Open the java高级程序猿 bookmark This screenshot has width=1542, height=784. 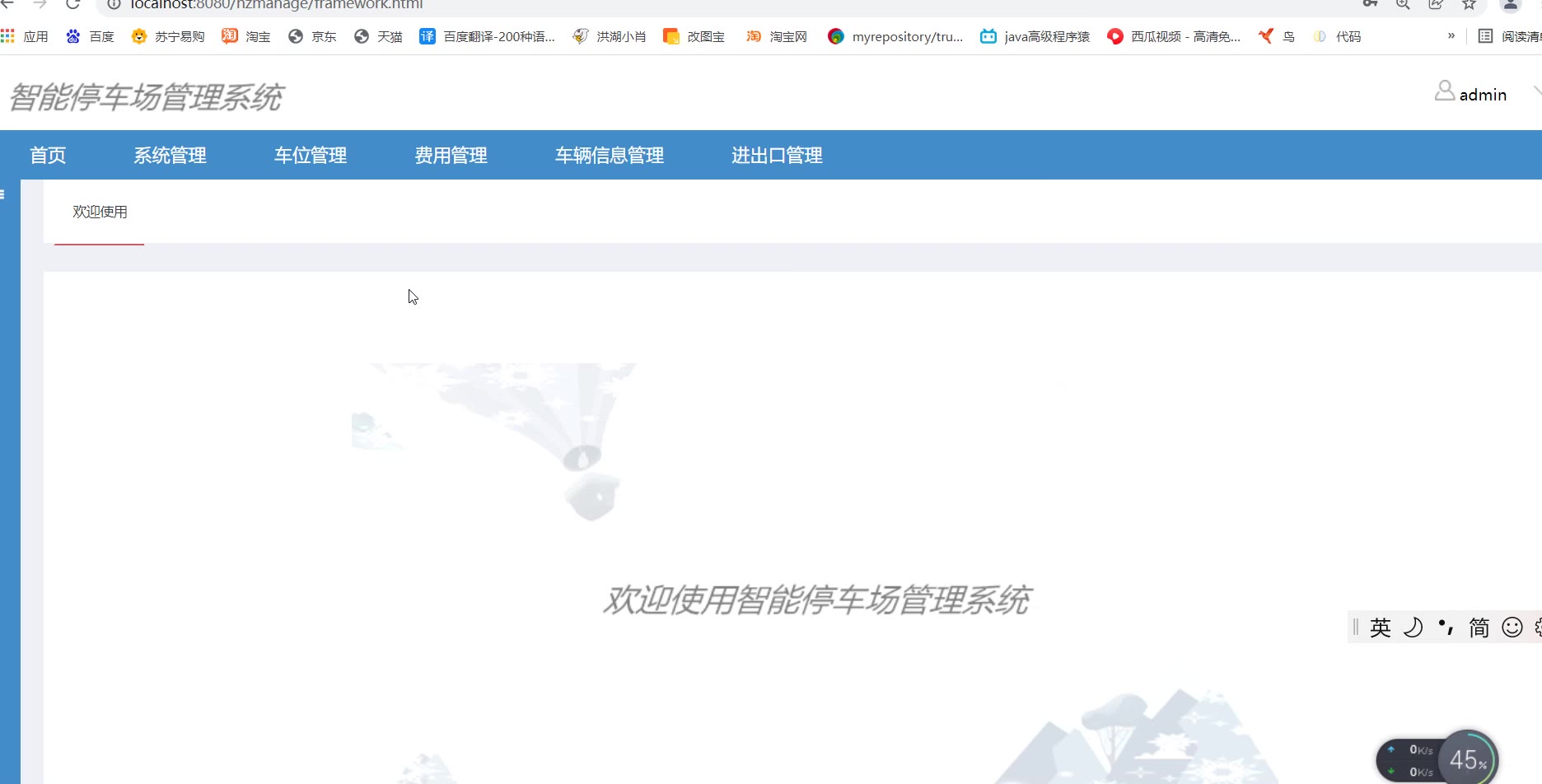1035,36
